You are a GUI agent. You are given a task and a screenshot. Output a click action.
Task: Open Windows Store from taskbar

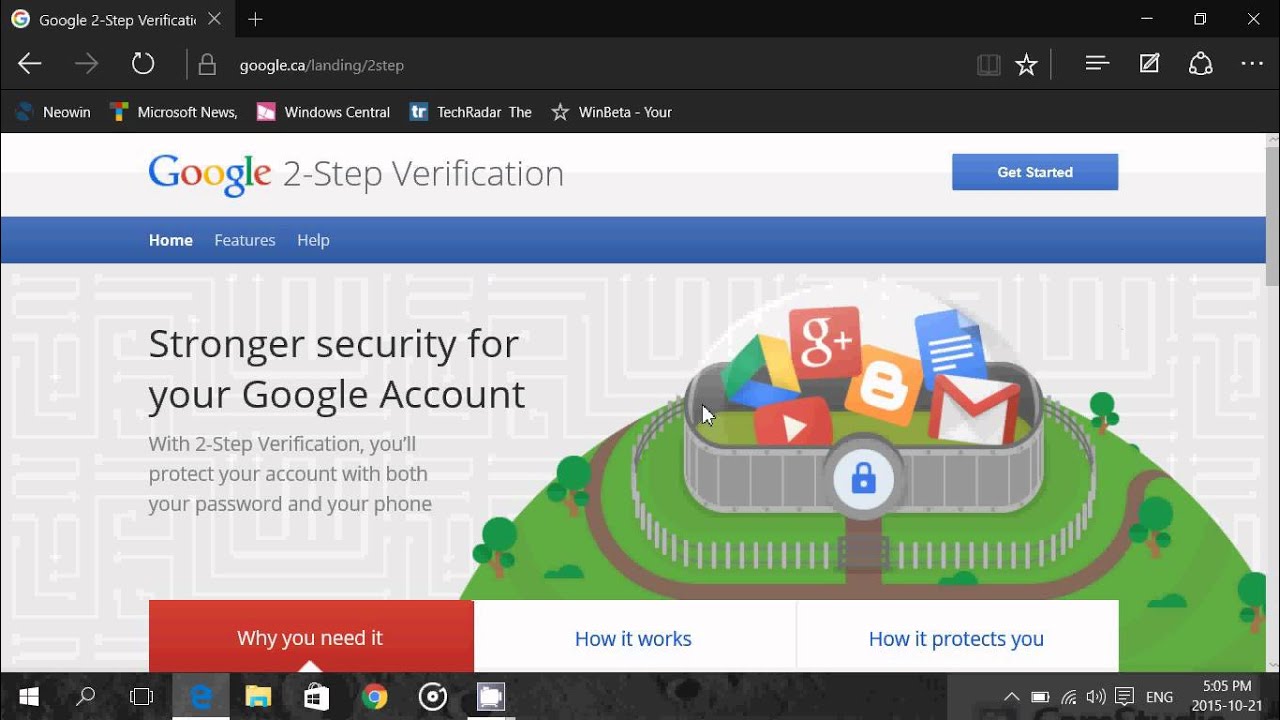316,696
